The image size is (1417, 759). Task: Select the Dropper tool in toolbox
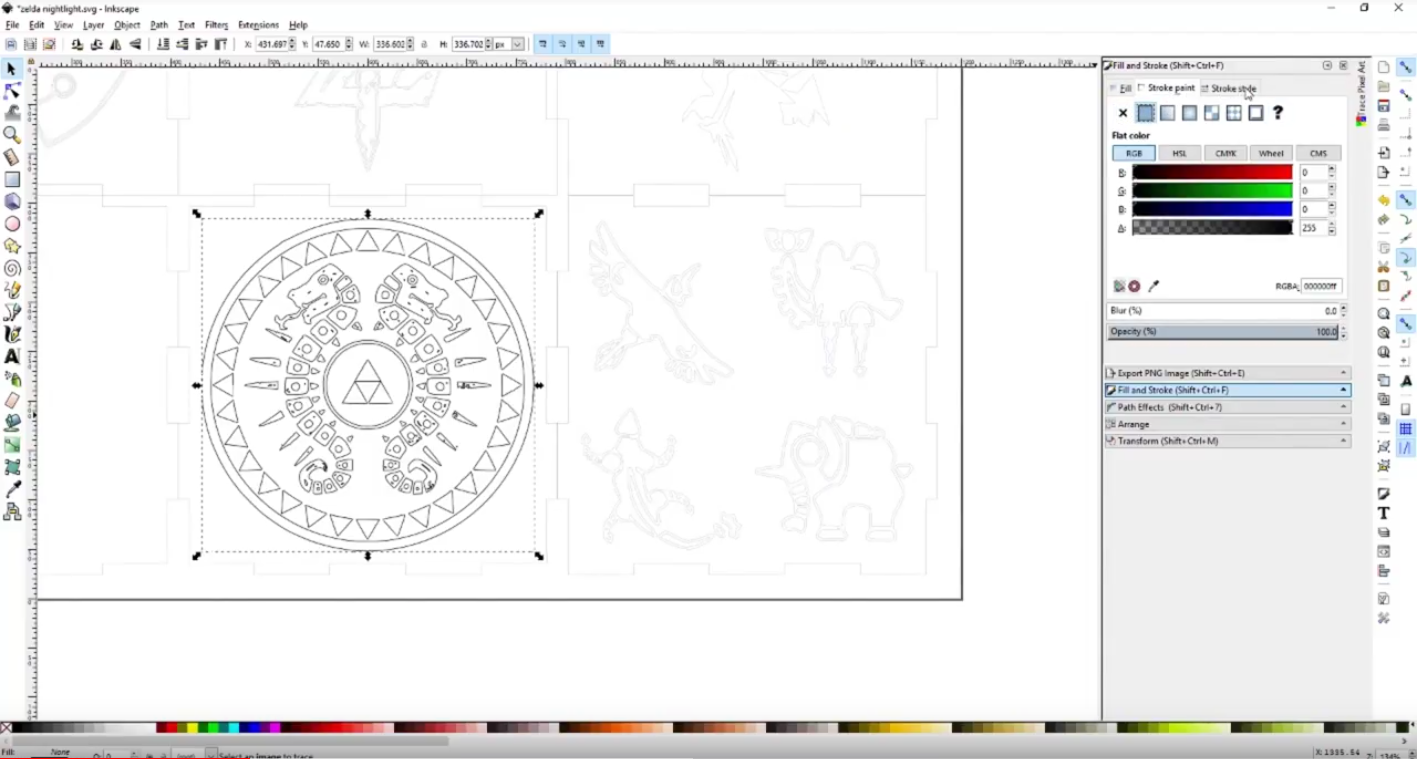coord(11,489)
